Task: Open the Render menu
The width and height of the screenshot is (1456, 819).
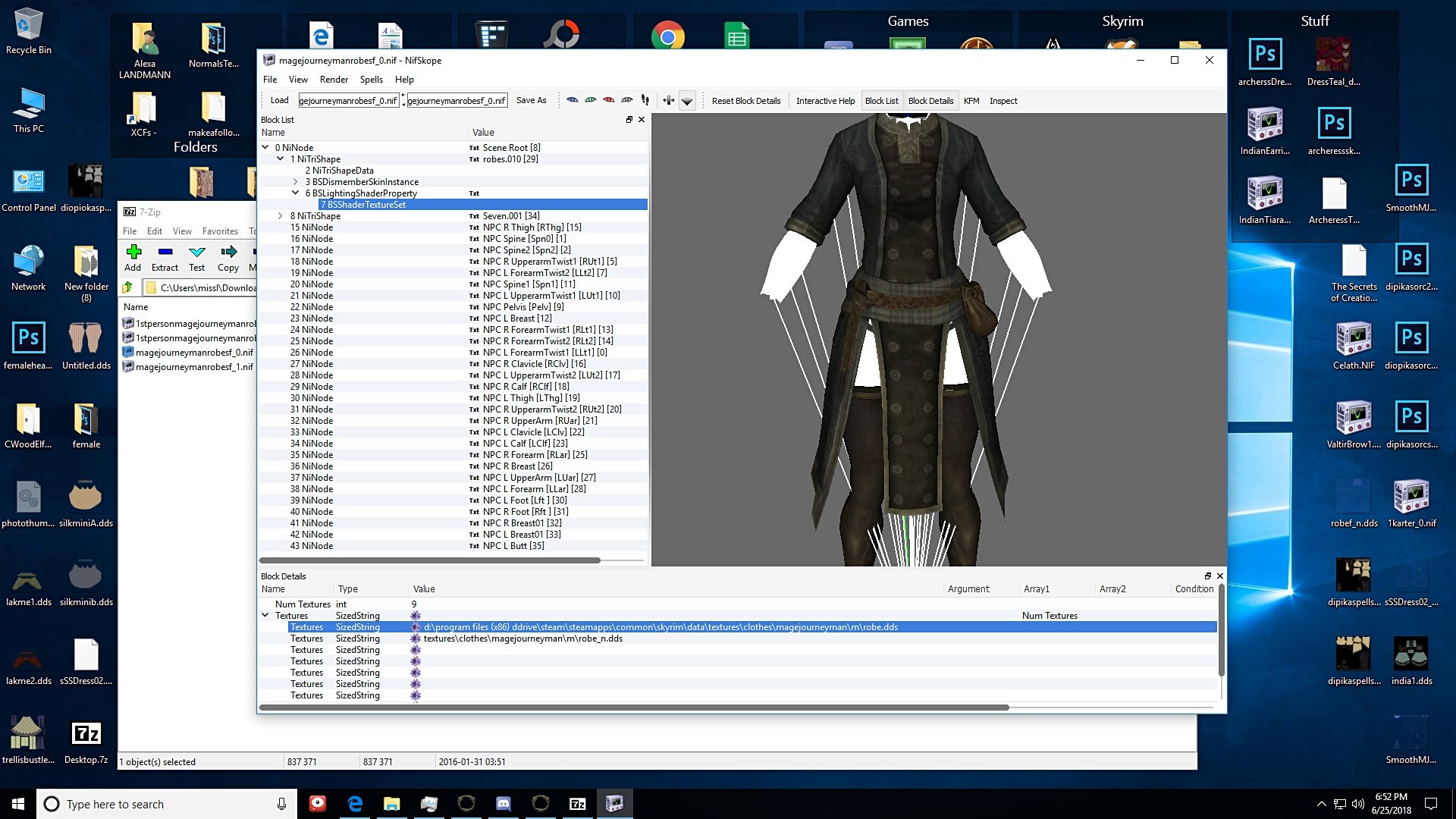Action: click(334, 80)
